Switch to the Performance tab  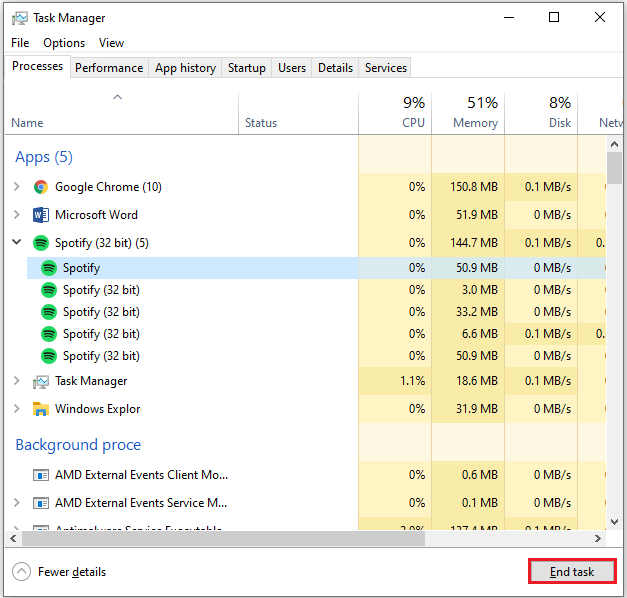click(109, 68)
